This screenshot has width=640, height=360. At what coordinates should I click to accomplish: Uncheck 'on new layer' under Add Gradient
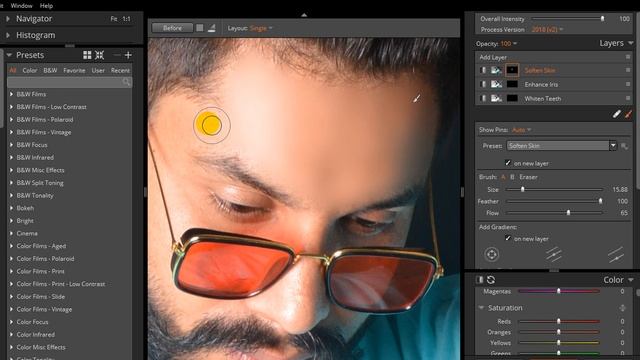pos(508,238)
